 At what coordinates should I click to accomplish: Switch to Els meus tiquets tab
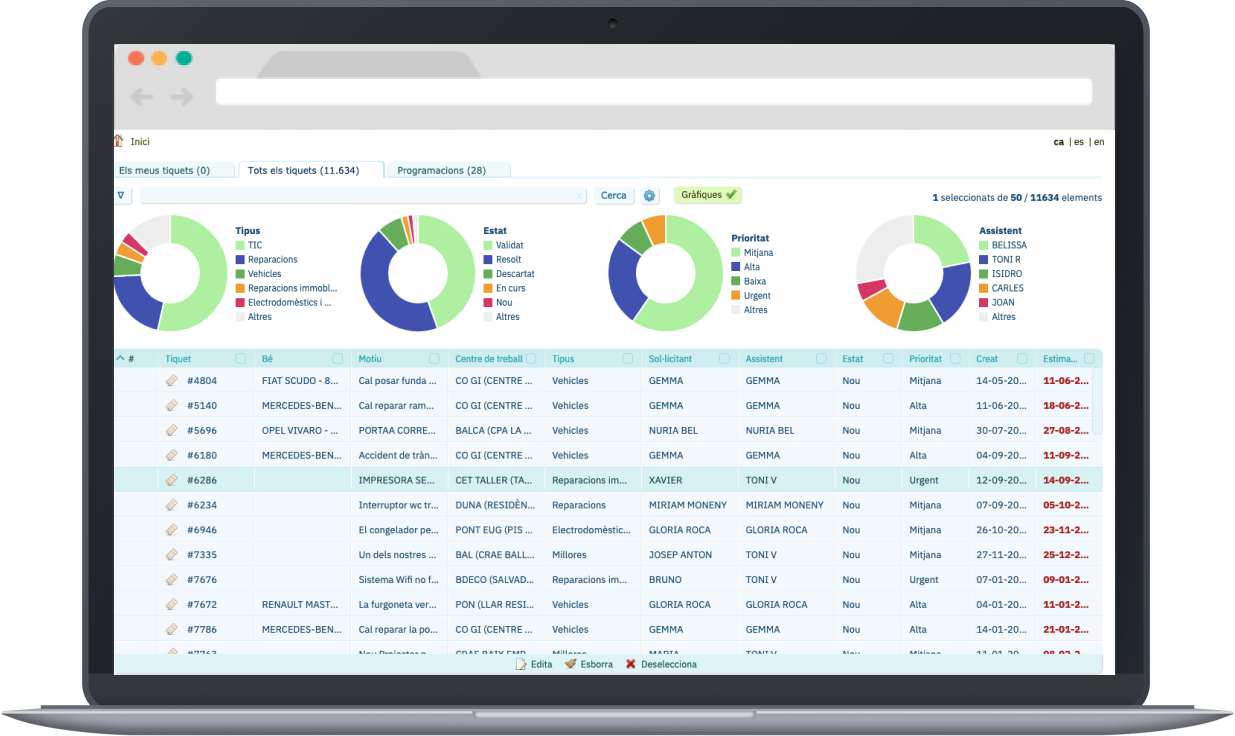pos(174,170)
